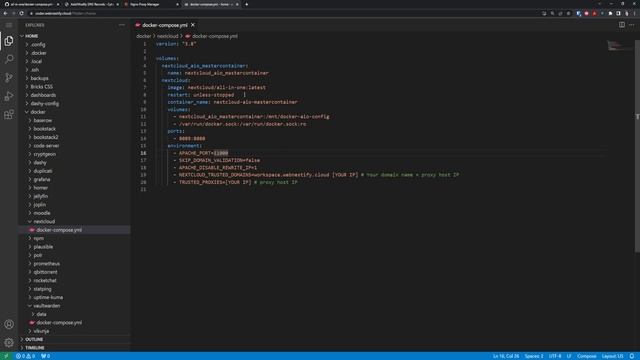
Task: Open the Search view in activity bar
Action: (9, 59)
